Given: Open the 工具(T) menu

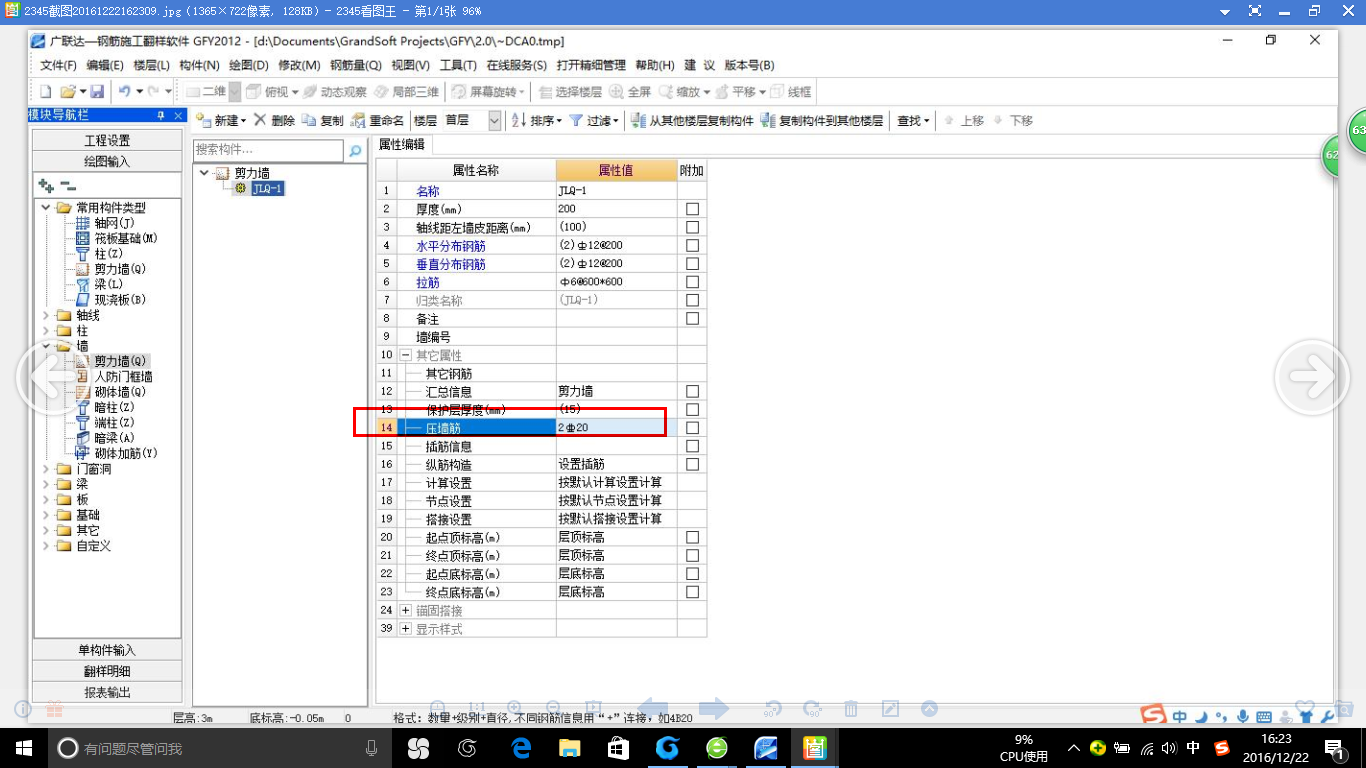Looking at the screenshot, I should (x=458, y=65).
